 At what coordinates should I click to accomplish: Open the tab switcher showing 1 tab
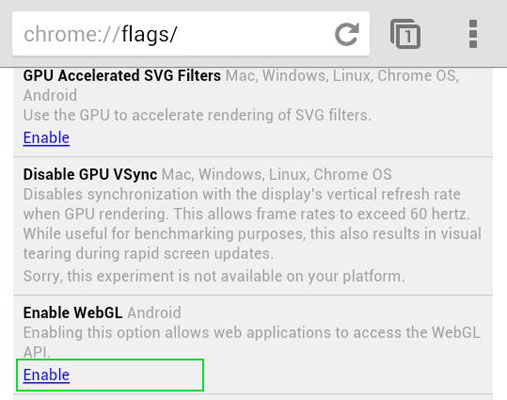pos(405,34)
